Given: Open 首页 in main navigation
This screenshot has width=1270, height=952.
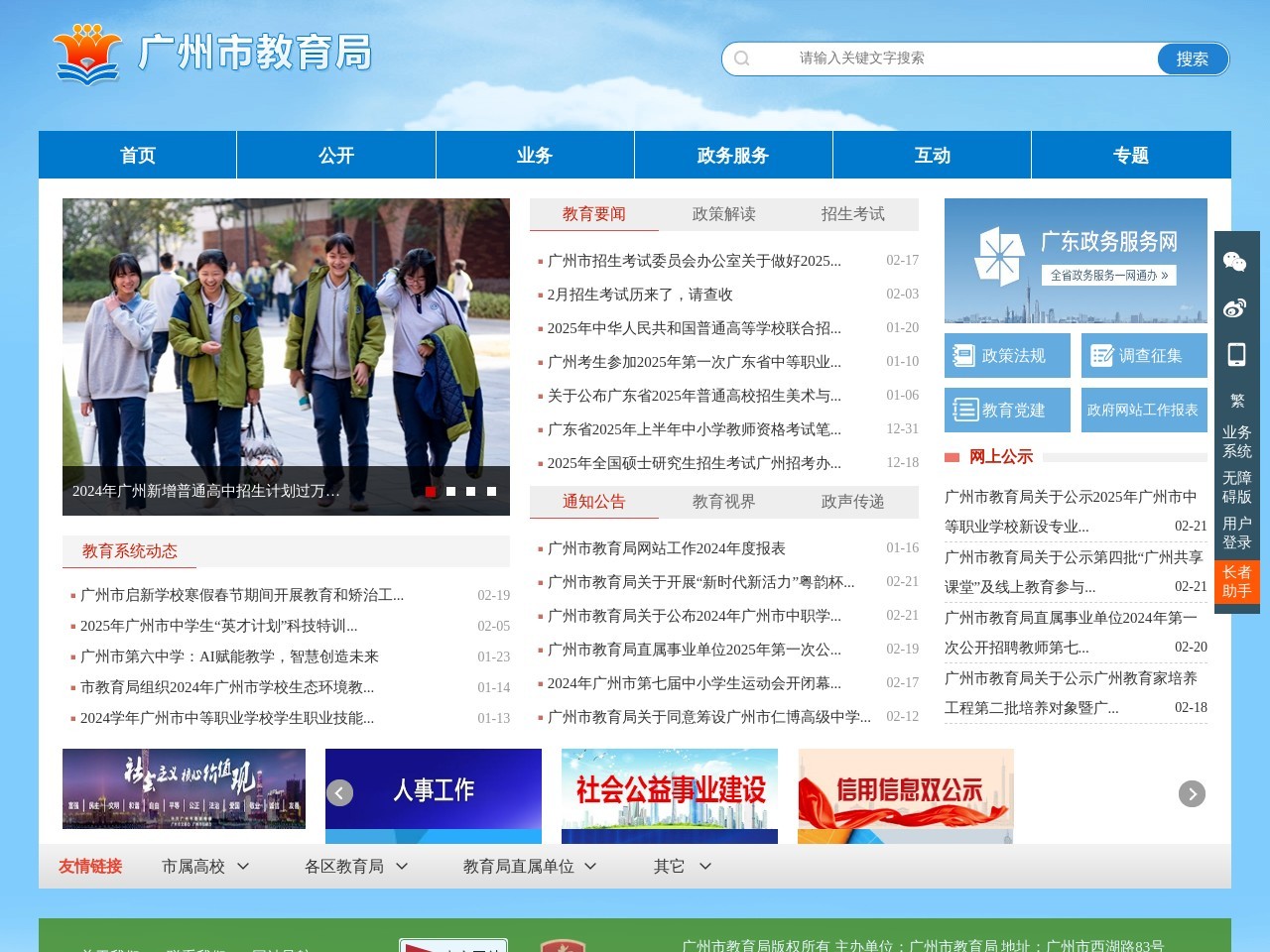Looking at the screenshot, I should (138, 155).
